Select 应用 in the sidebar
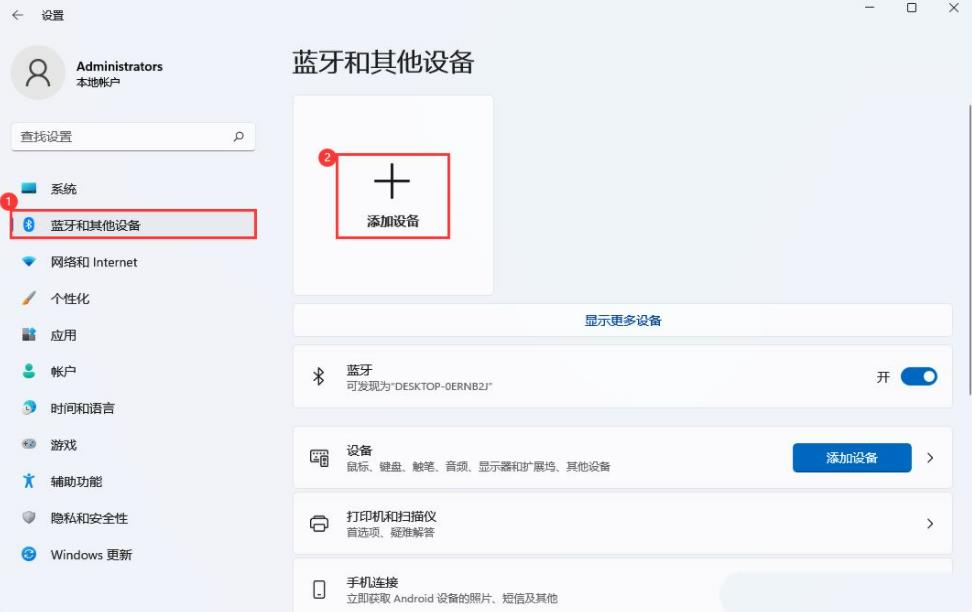 [x=62, y=335]
